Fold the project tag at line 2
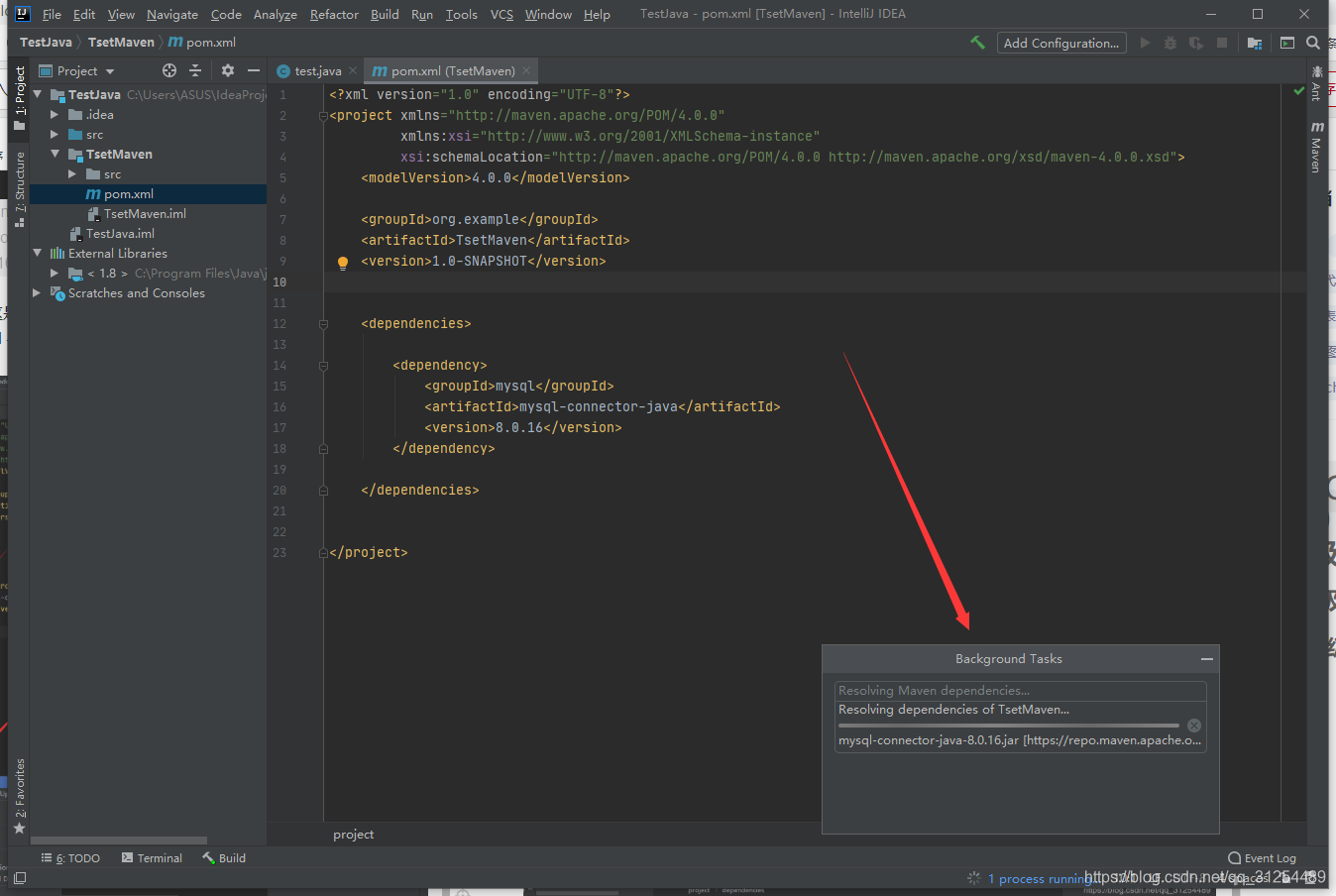This screenshot has height=896, width=1336. (323, 116)
